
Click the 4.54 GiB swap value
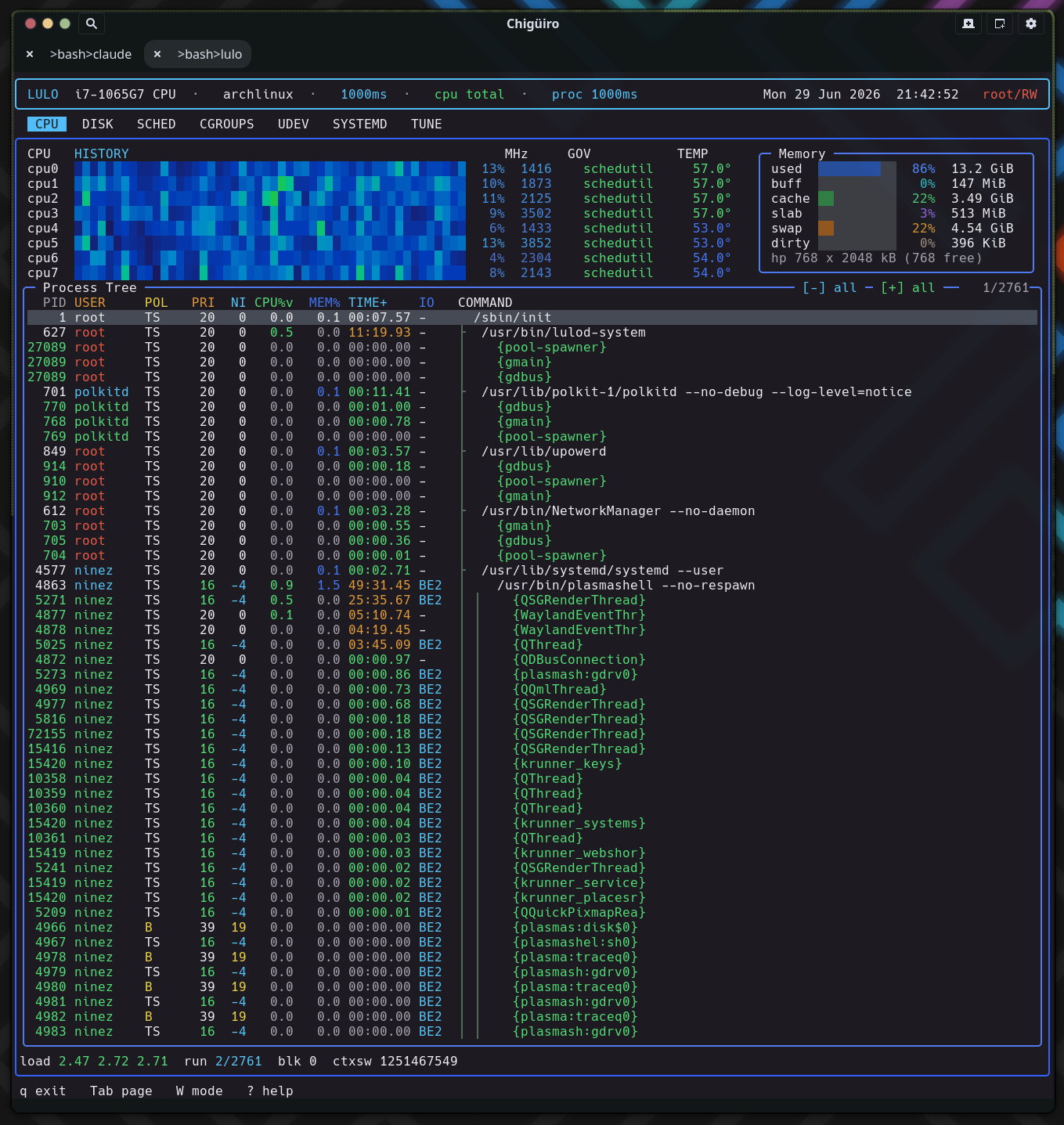click(x=983, y=228)
